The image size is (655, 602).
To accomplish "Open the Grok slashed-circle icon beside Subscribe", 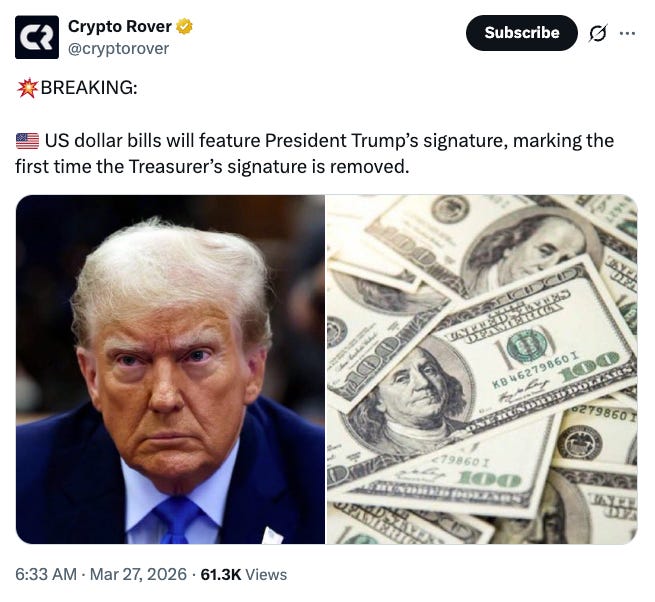I will point(597,33).
